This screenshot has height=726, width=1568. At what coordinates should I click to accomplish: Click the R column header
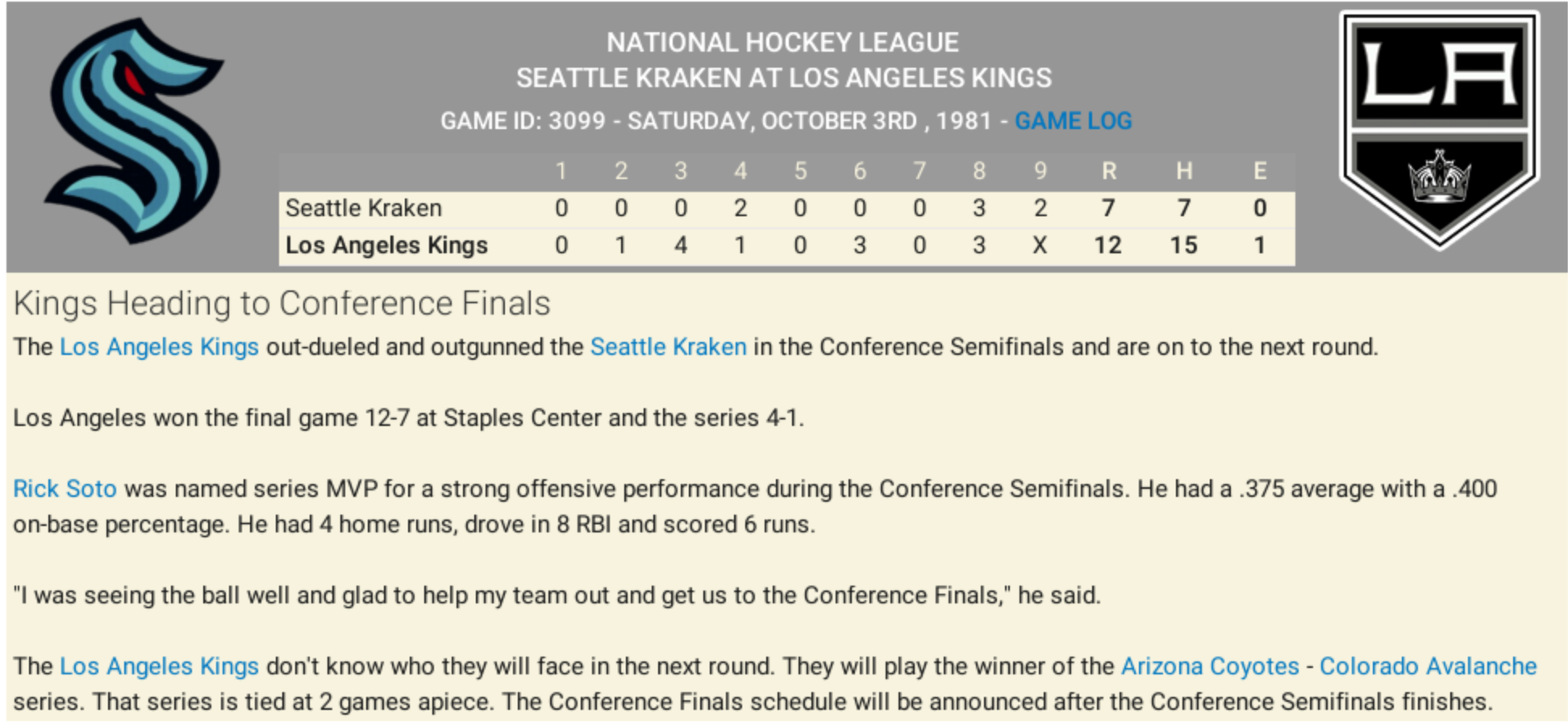point(1109,171)
